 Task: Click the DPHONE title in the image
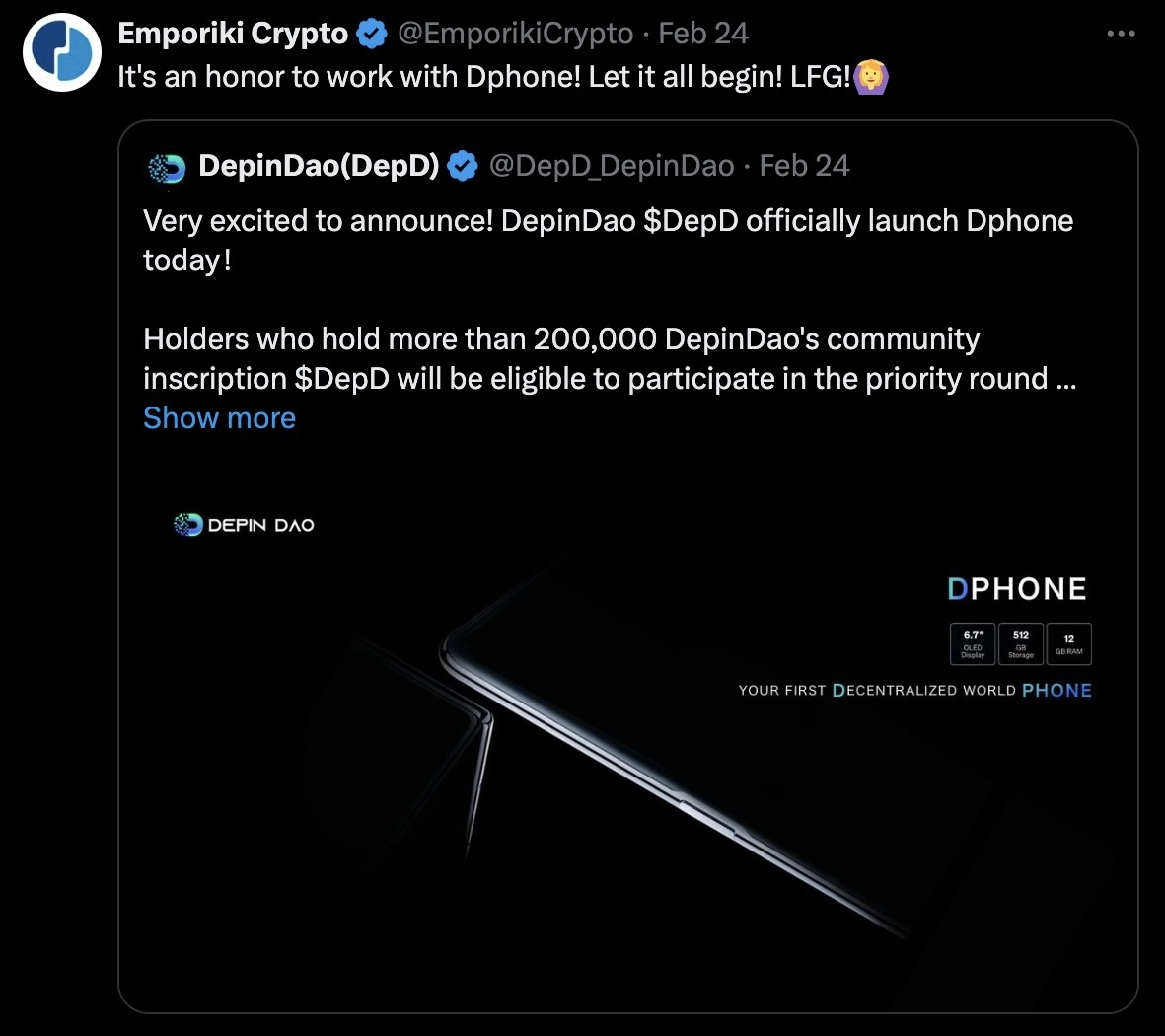tap(1017, 588)
